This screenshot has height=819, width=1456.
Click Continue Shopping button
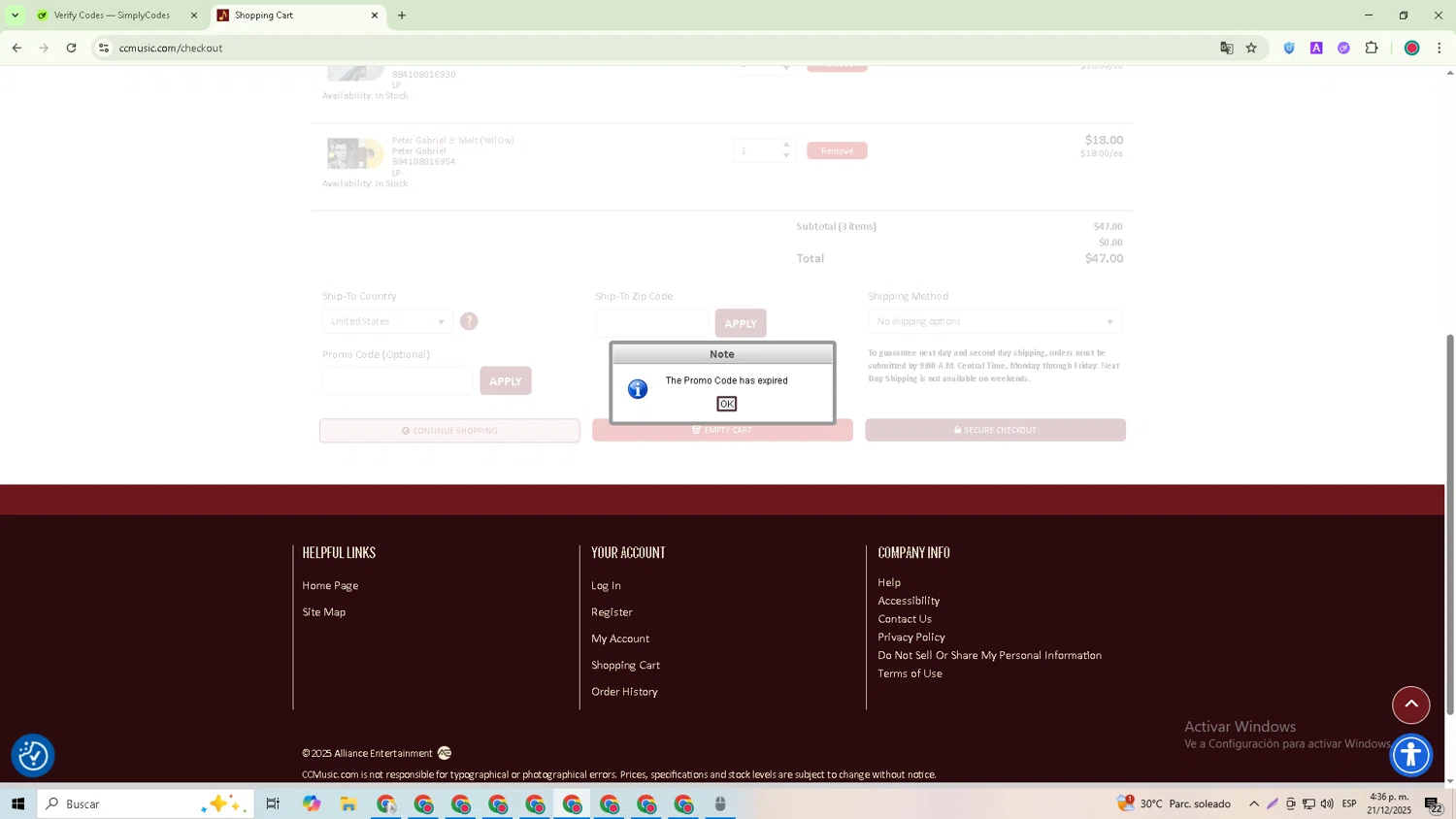point(449,431)
